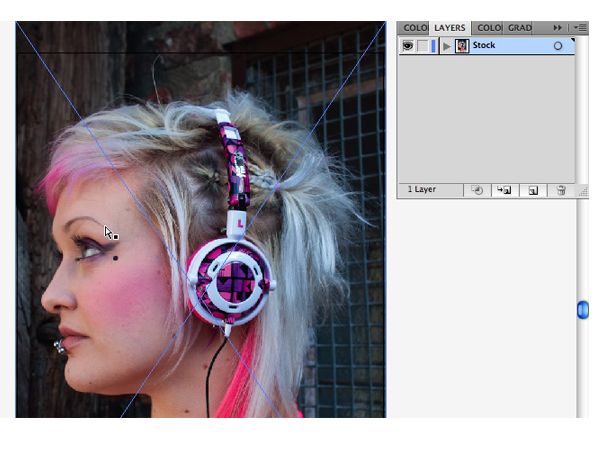Select the Stock layer name
This screenshot has height=467, width=600.
pyautogui.click(x=484, y=45)
